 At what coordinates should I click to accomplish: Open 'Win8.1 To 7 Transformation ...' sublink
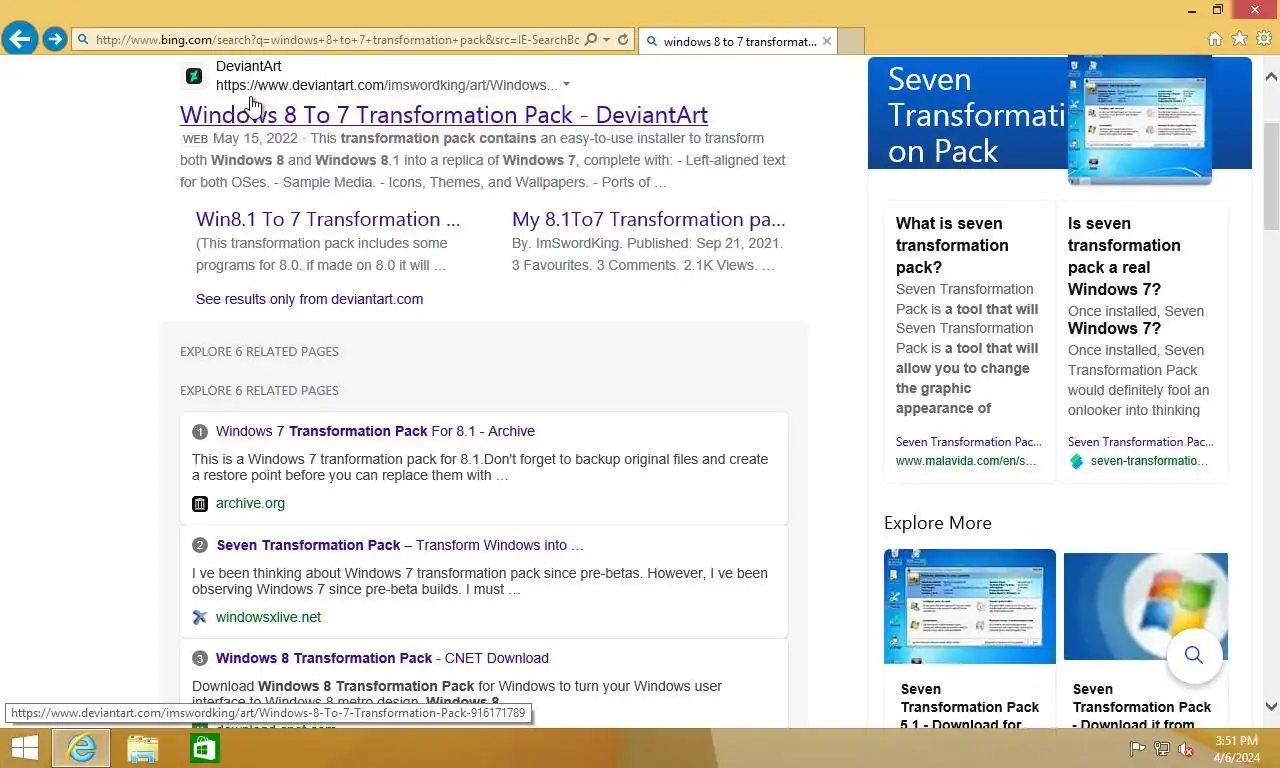click(328, 219)
